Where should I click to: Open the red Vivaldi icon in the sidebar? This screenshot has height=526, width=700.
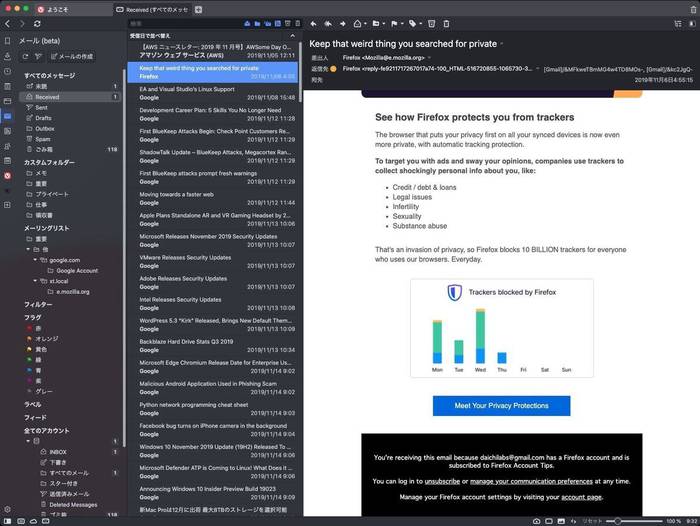[7, 175]
